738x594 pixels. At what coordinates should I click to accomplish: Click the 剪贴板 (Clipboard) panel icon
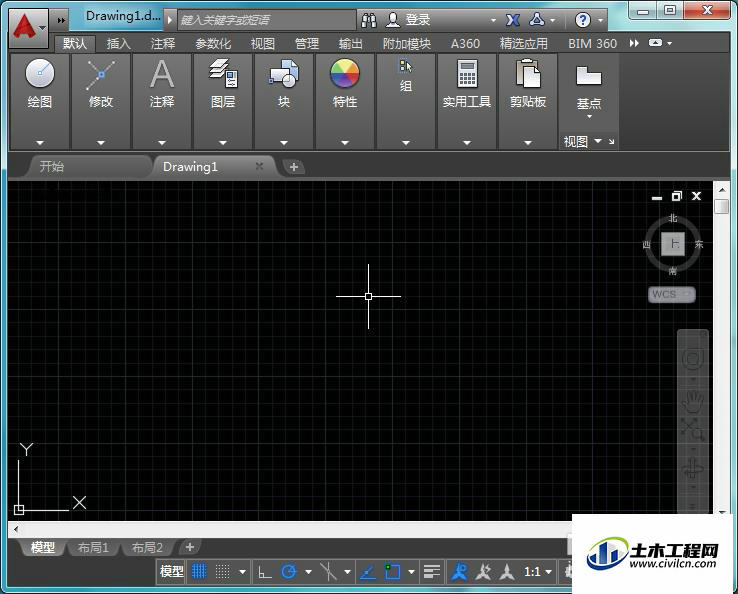pyautogui.click(x=528, y=73)
